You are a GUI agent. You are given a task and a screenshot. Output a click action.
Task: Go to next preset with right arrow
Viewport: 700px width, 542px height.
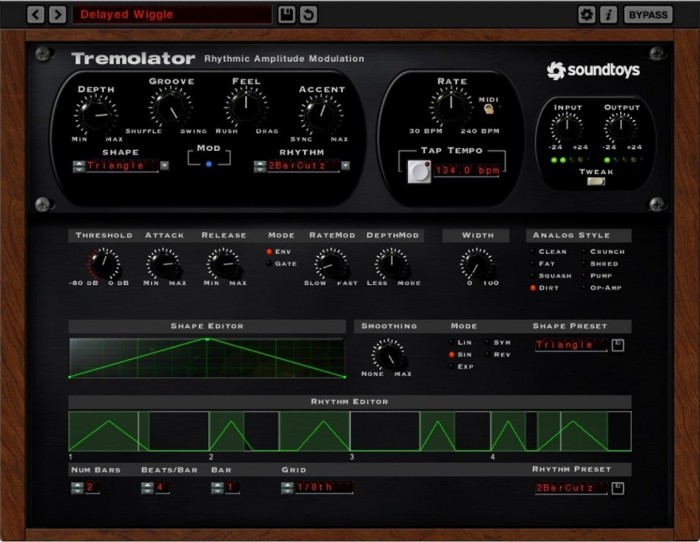58,14
